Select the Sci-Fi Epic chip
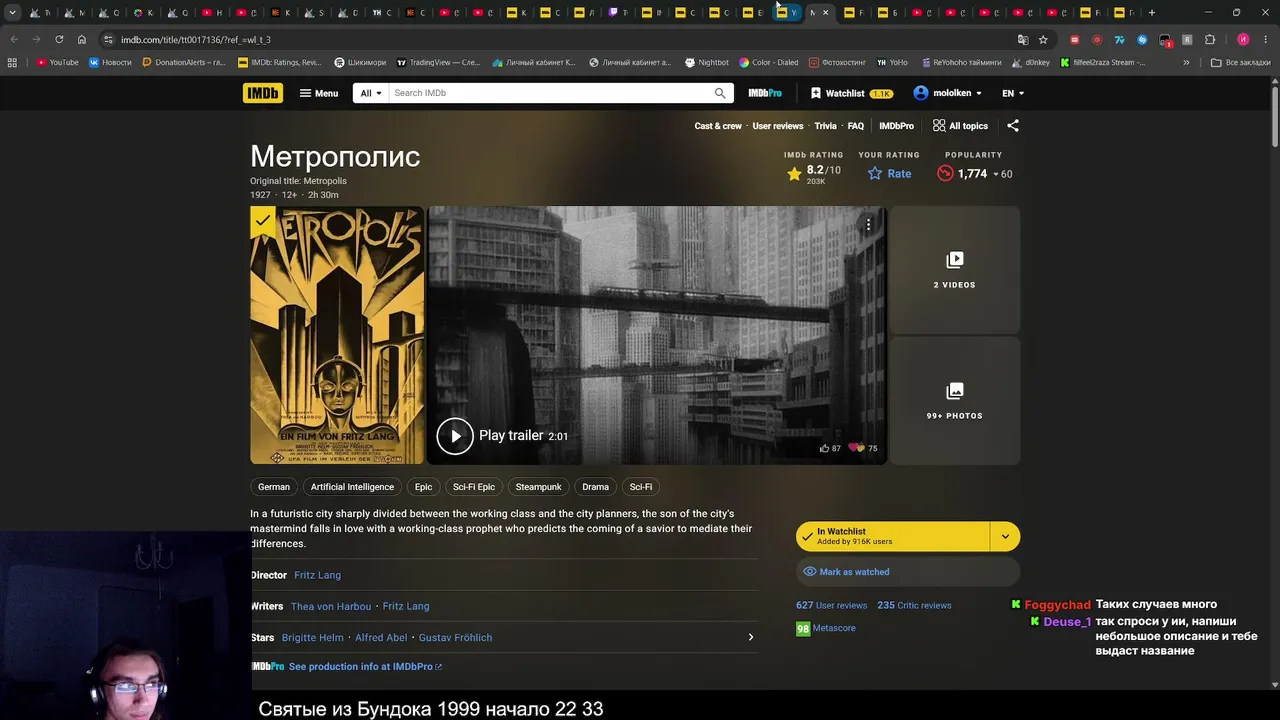This screenshot has width=1280, height=720. click(474, 487)
